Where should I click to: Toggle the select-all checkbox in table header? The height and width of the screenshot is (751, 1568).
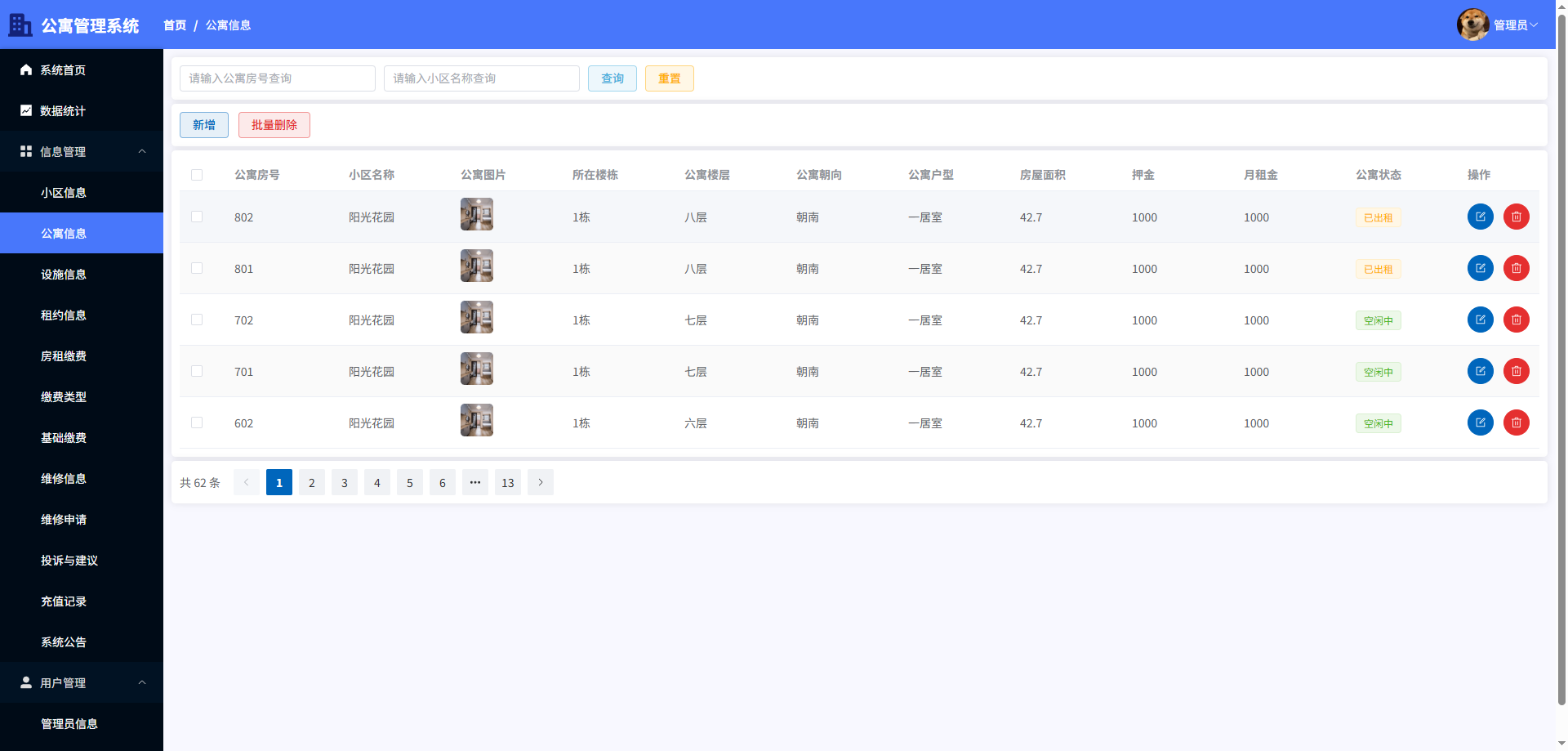pos(197,175)
